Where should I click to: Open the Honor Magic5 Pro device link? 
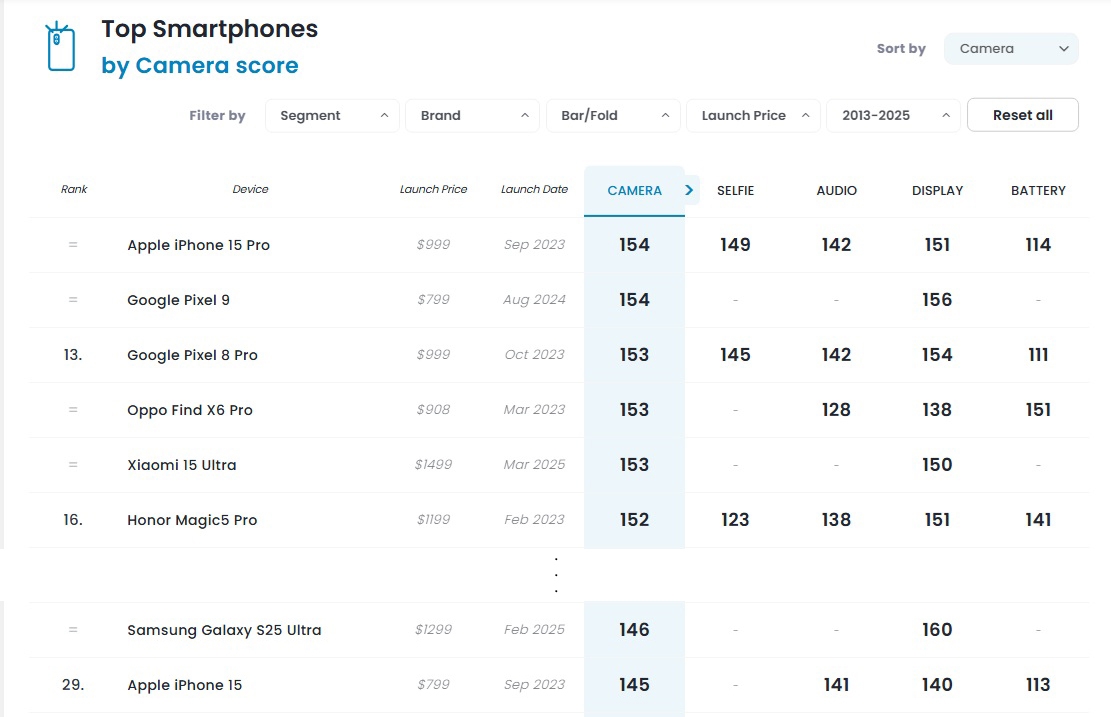(x=192, y=520)
